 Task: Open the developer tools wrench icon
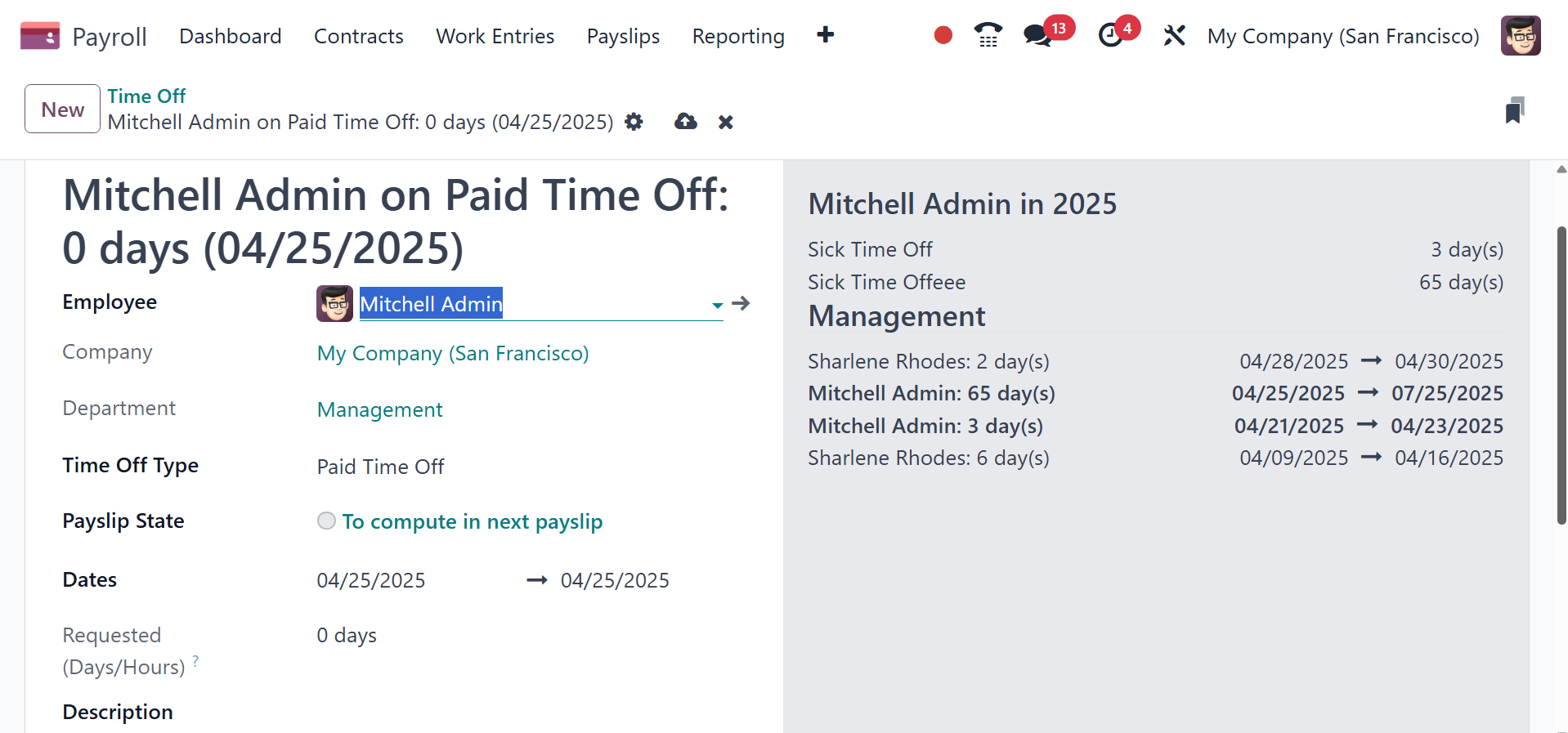click(1174, 36)
